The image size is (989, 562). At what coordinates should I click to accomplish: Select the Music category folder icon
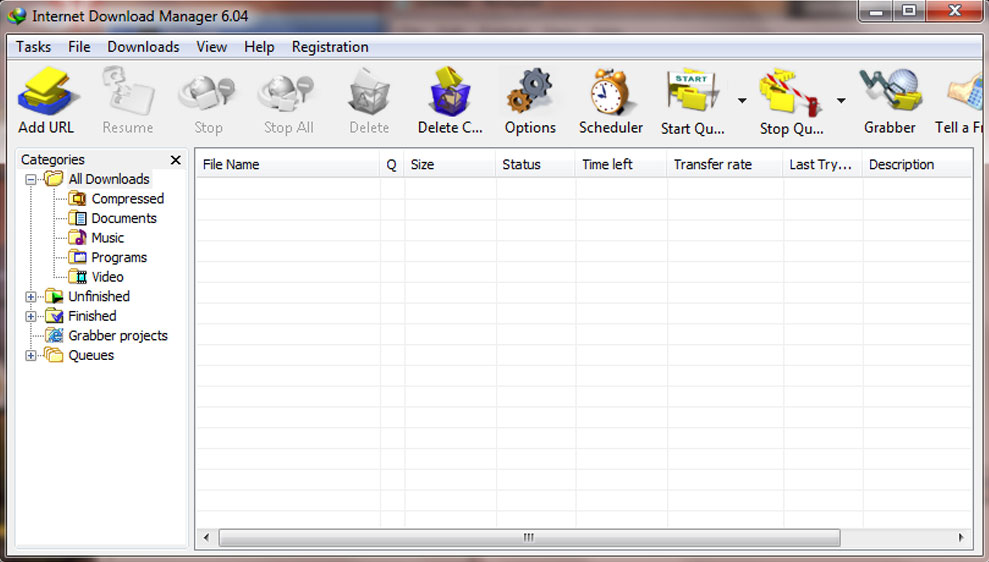pos(78,238)
